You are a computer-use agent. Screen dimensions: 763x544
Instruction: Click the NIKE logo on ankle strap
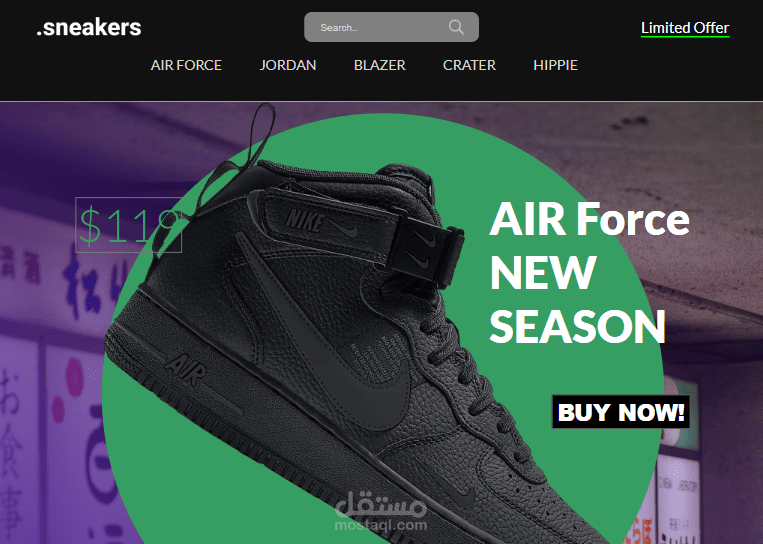[x=305, y=221]
